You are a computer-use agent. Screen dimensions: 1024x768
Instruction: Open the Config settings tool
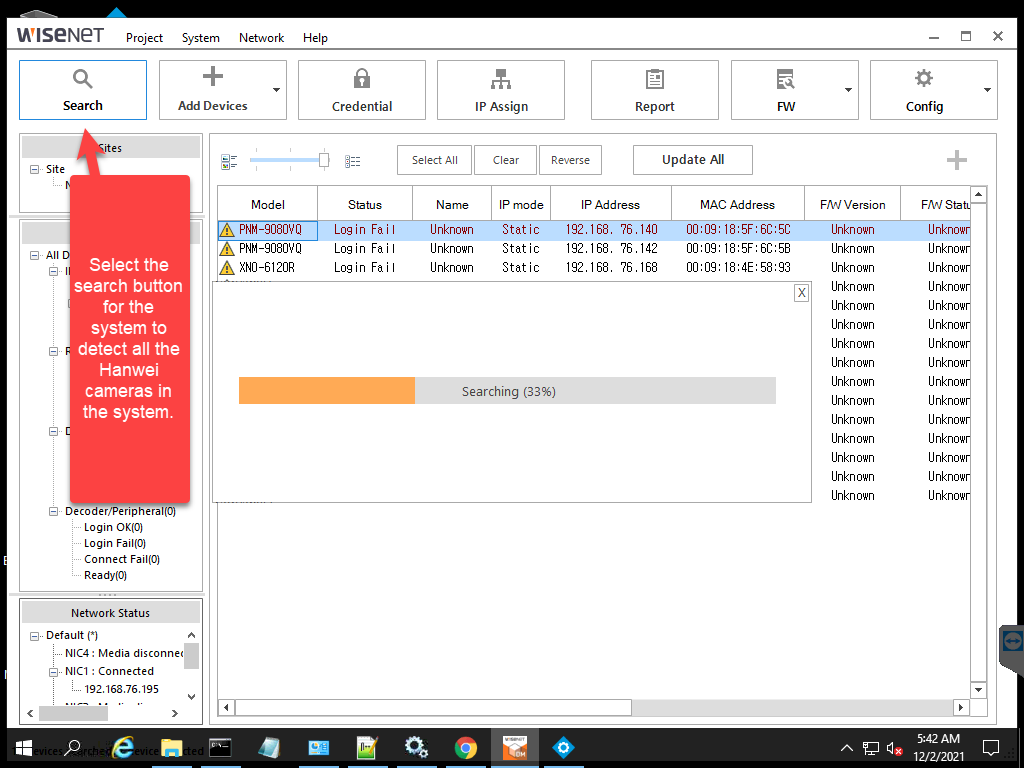point(923,90)
